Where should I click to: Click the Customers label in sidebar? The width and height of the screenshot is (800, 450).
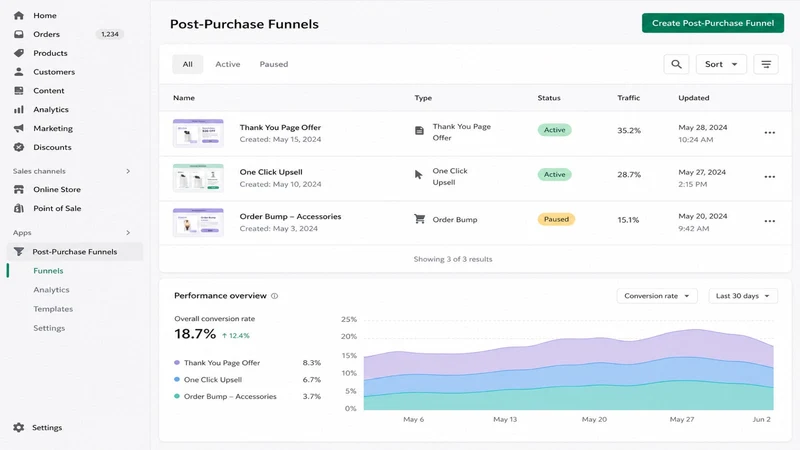click(54, 72)
